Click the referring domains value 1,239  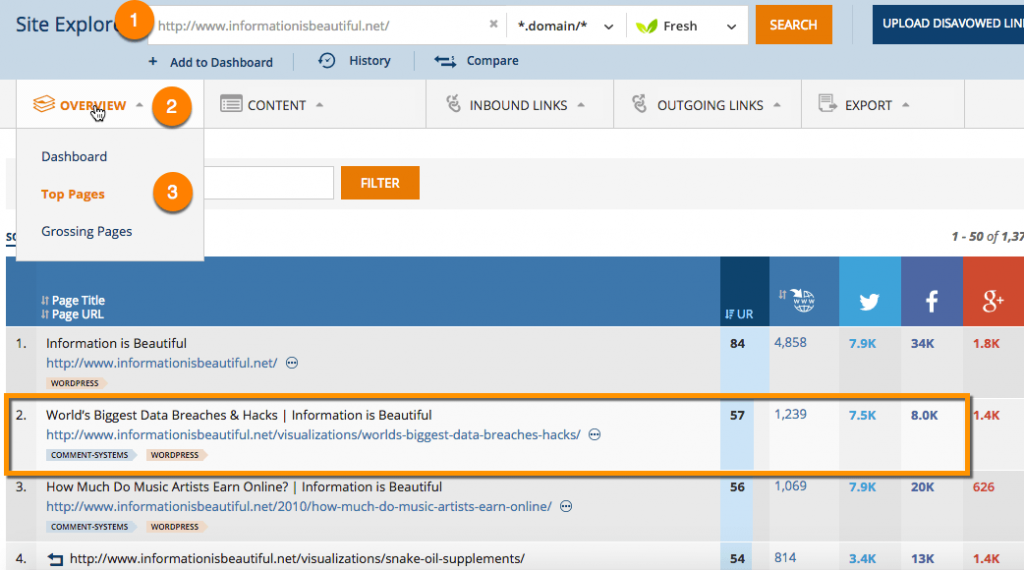click(790, 415)
